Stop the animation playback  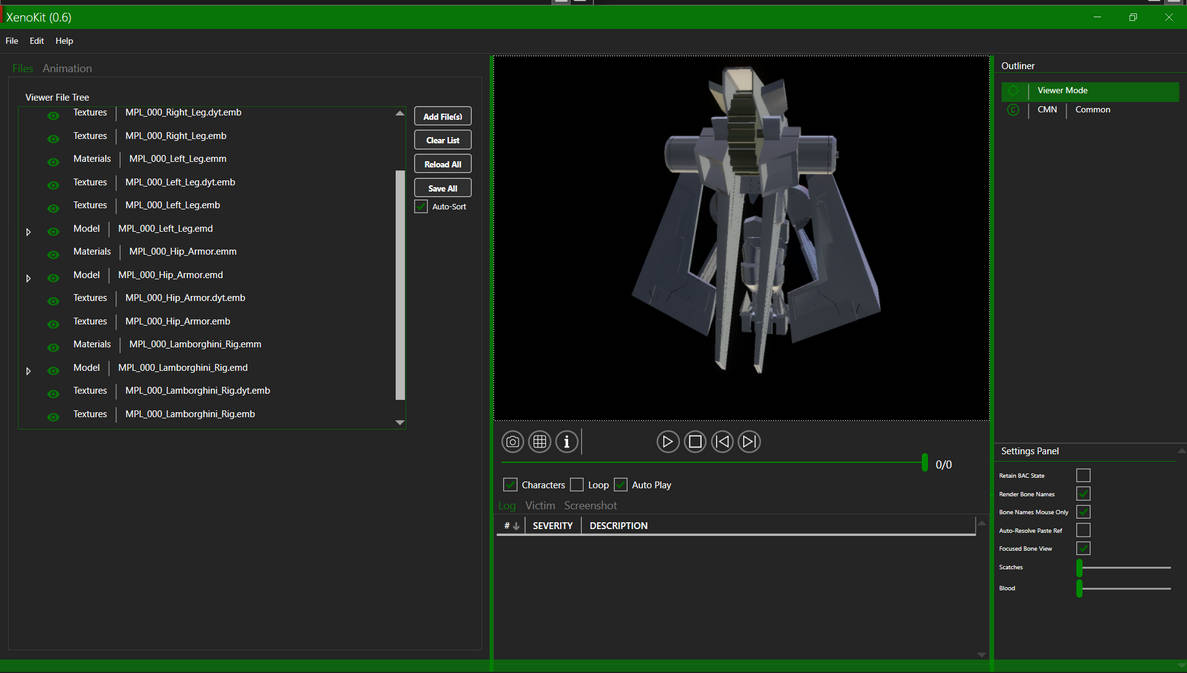tap(695, 441)
